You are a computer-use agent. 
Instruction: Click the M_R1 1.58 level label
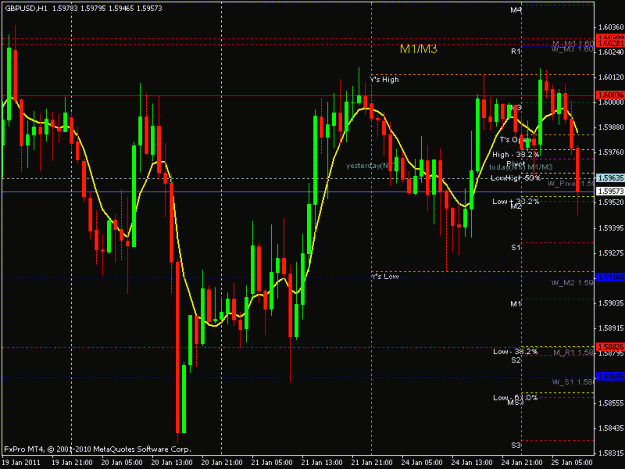click(573, 353)
